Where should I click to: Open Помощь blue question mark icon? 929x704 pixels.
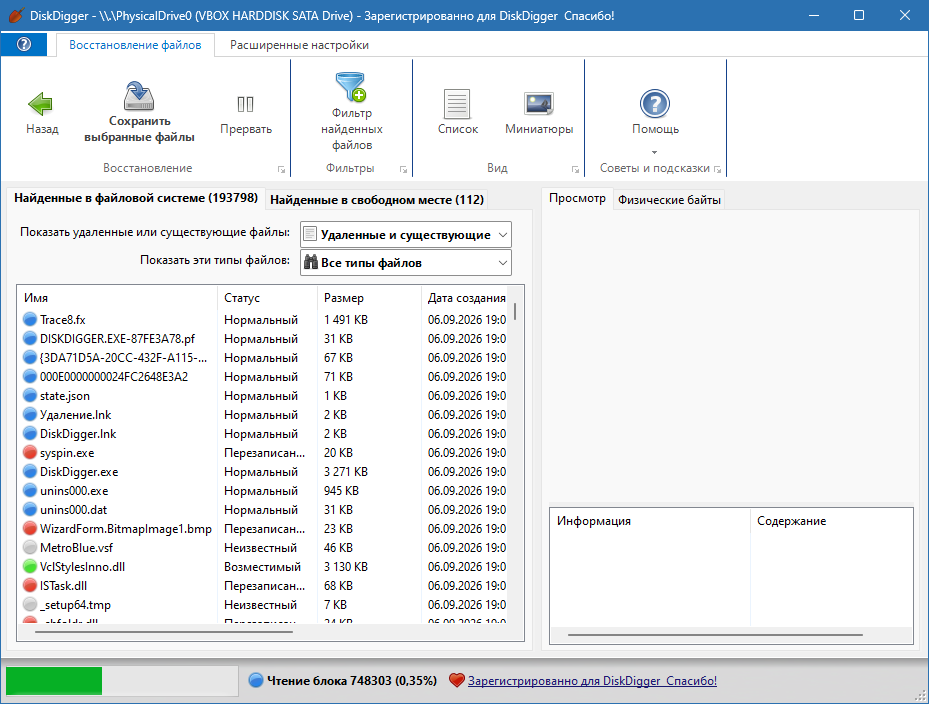(x=655, y=104)
